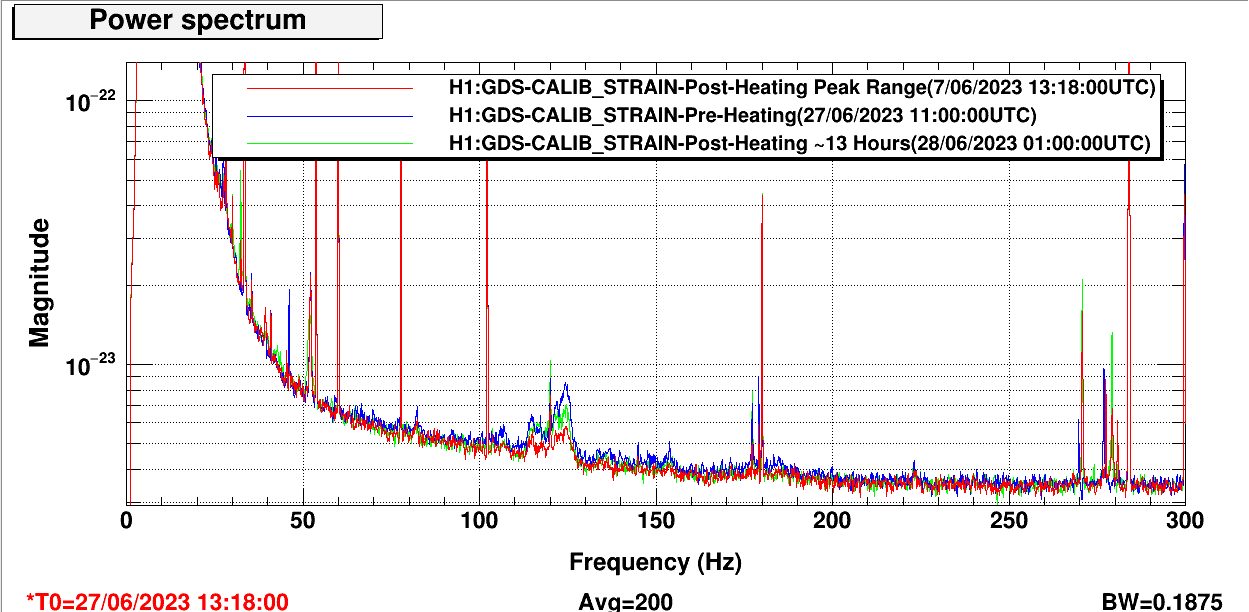Screen dimensions: 1249x612
Task: Click the BW=0.1875 footer label
Action: pyautogui.click(x=1161, y=601)
